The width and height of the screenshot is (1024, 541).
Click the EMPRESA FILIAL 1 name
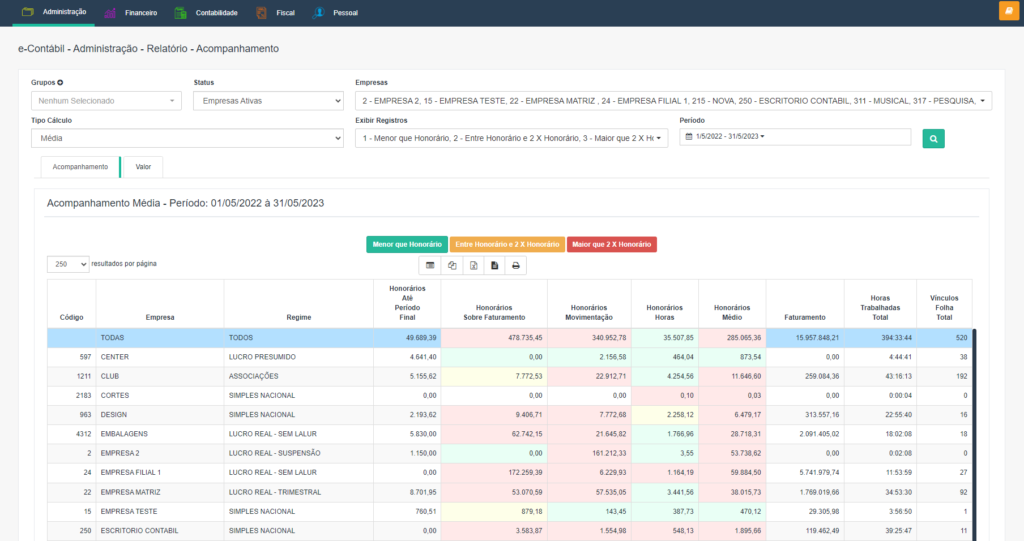131,472
